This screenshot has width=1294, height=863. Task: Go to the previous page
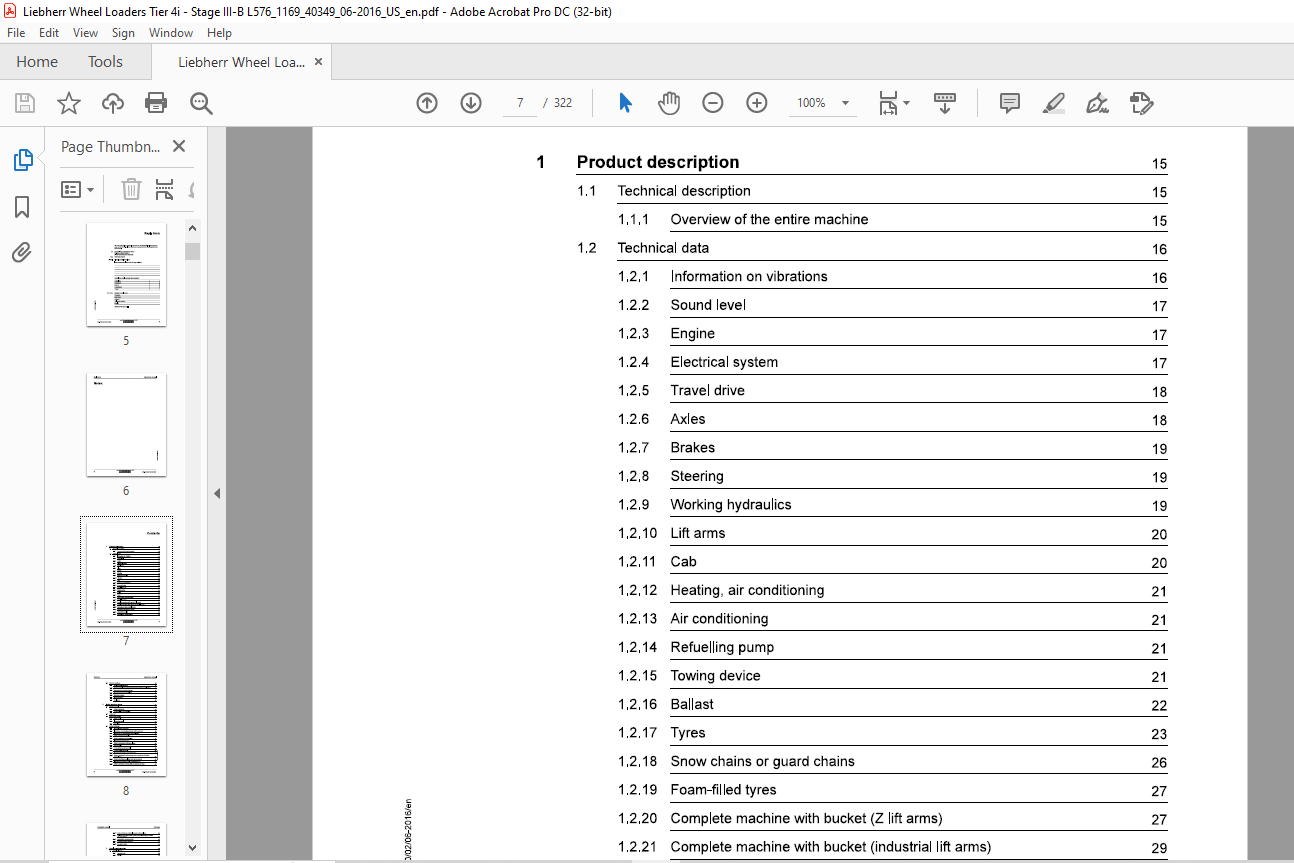pos(427,103)
